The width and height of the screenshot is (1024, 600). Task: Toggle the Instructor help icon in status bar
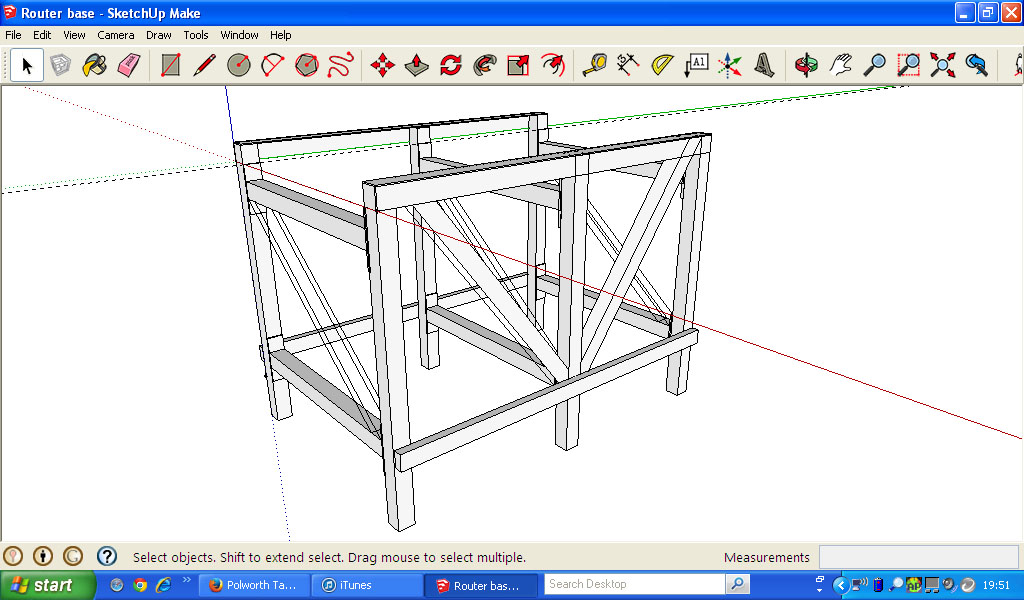(x=107, y=556)
